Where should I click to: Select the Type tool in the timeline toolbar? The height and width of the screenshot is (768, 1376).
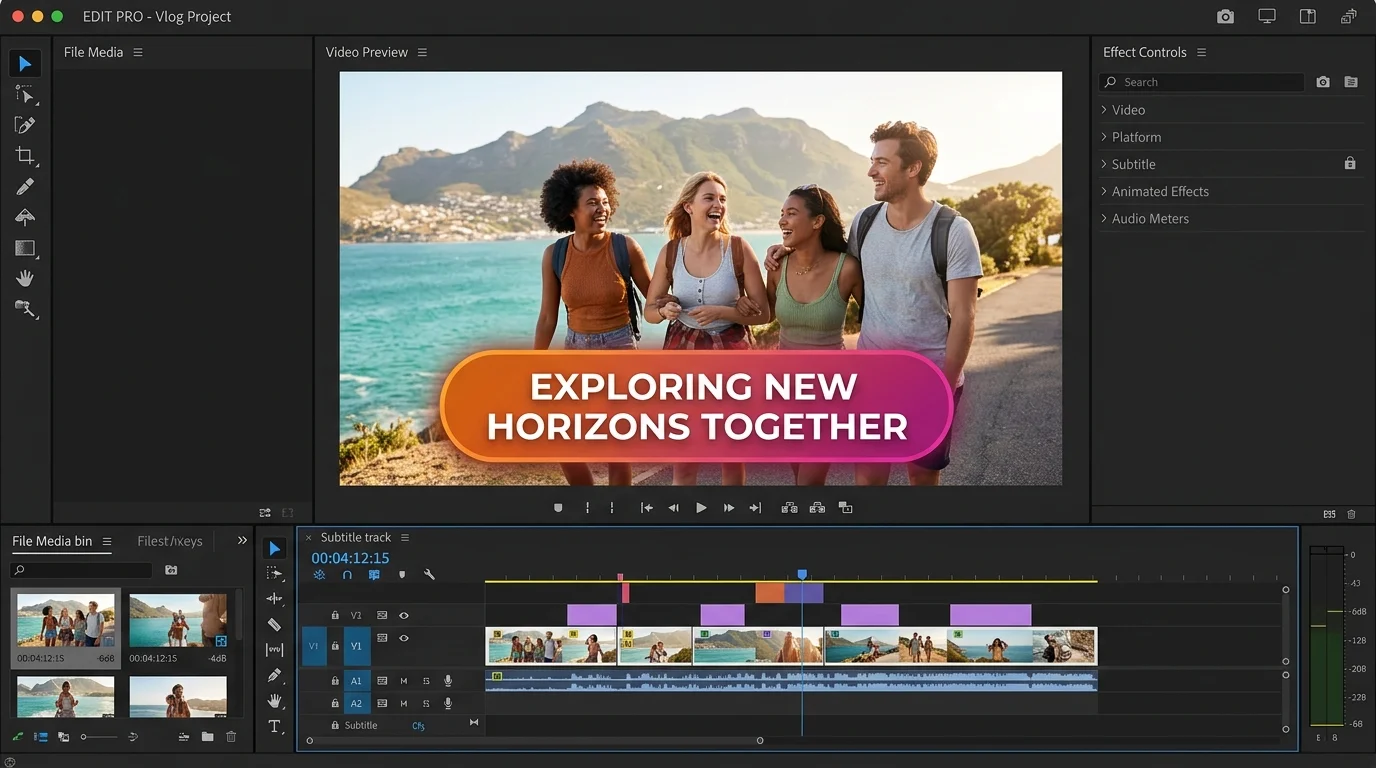pos(274,727)
